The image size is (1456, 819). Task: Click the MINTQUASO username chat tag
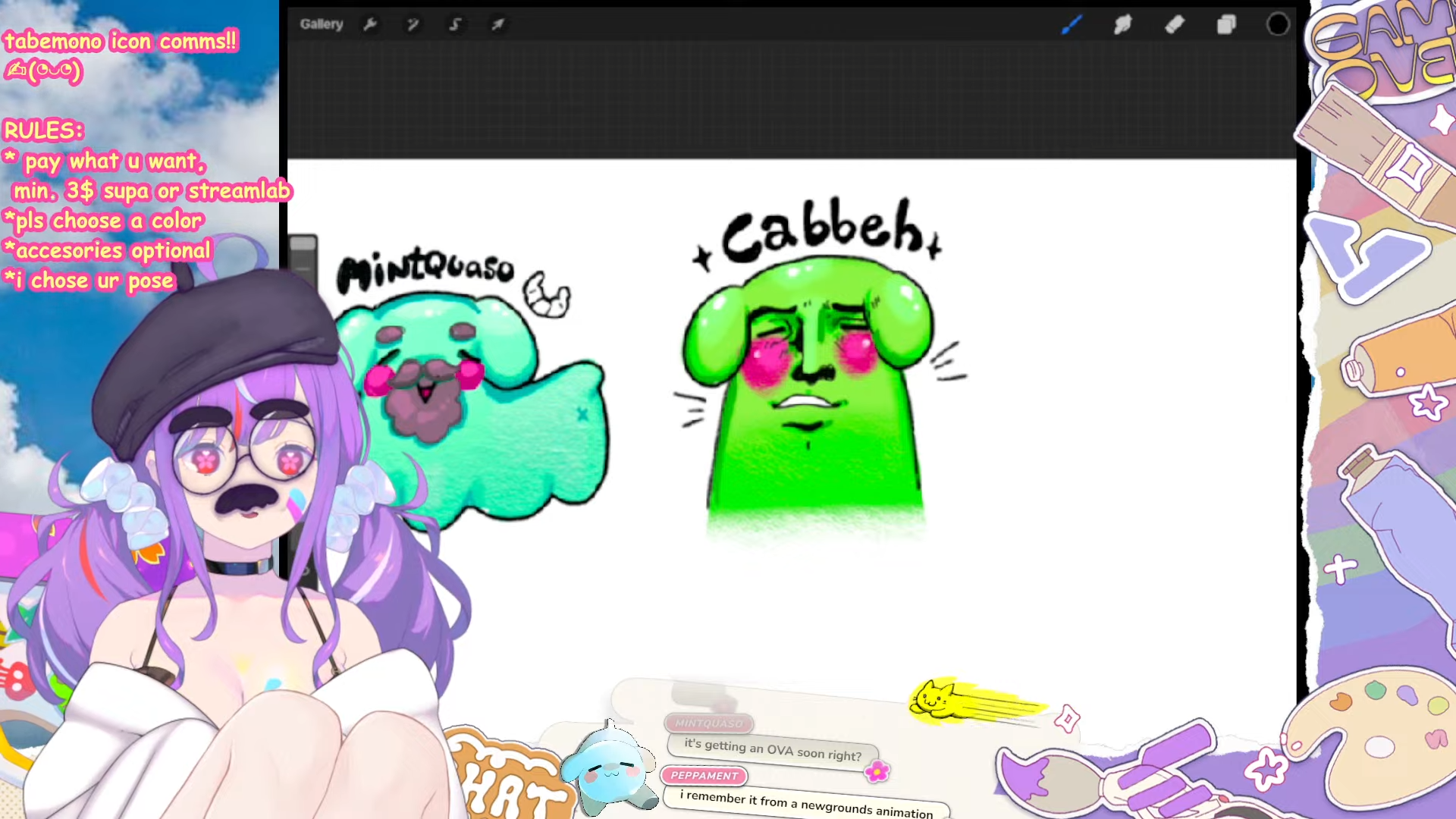(x=709, y=723)
